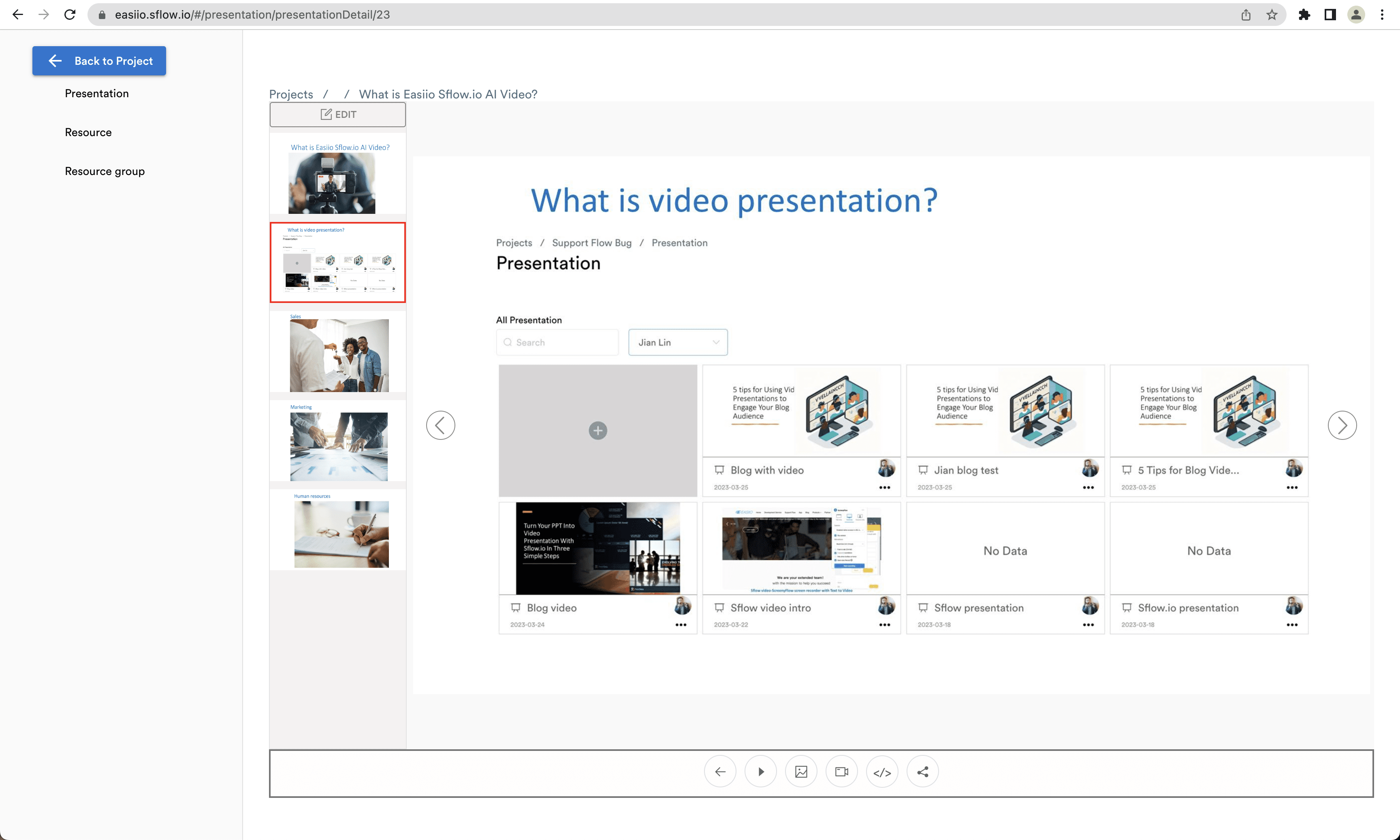Click the play presentation button
The width and height of the screenshot is (1400, 840).
[760, 772]
